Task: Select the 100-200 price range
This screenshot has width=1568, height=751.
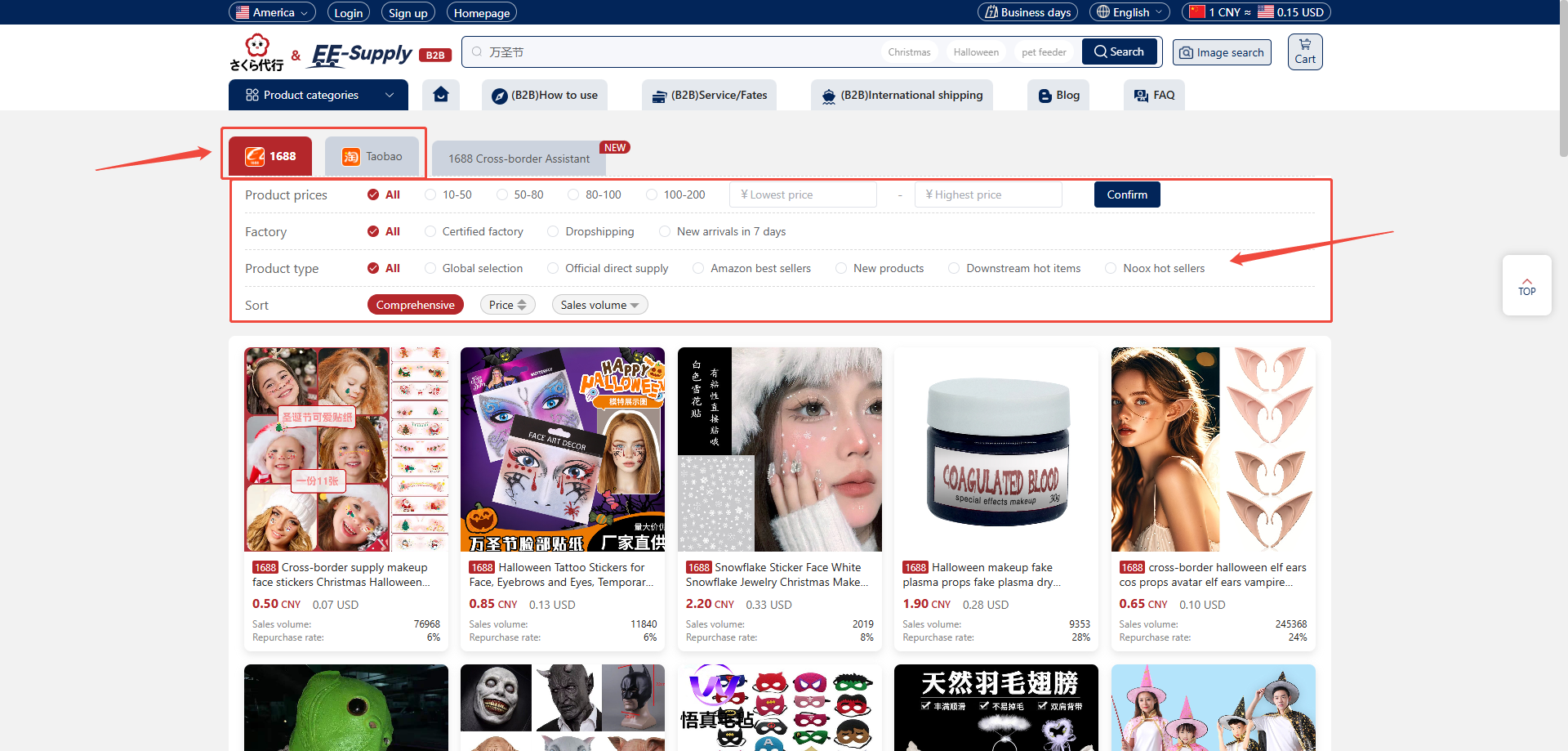Action: click(x=675, y=194)
